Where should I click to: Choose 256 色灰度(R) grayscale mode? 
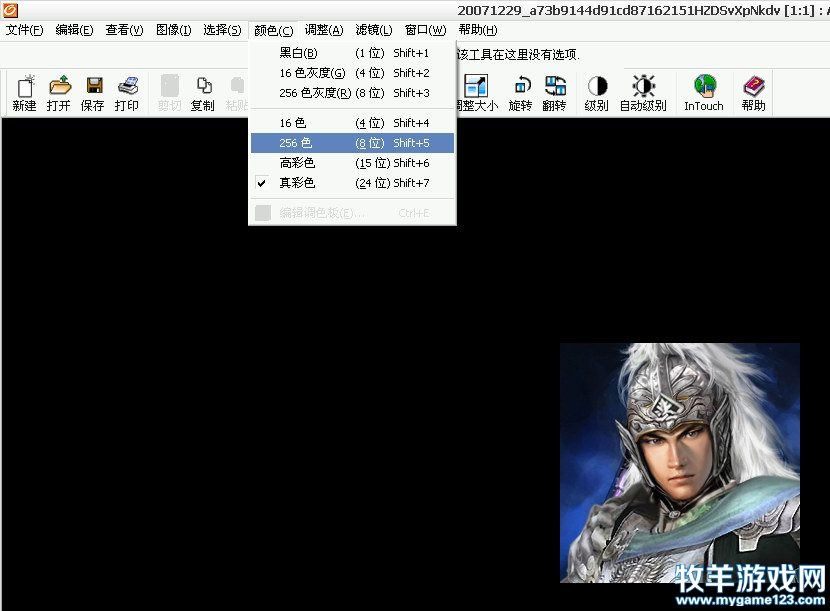353,93
